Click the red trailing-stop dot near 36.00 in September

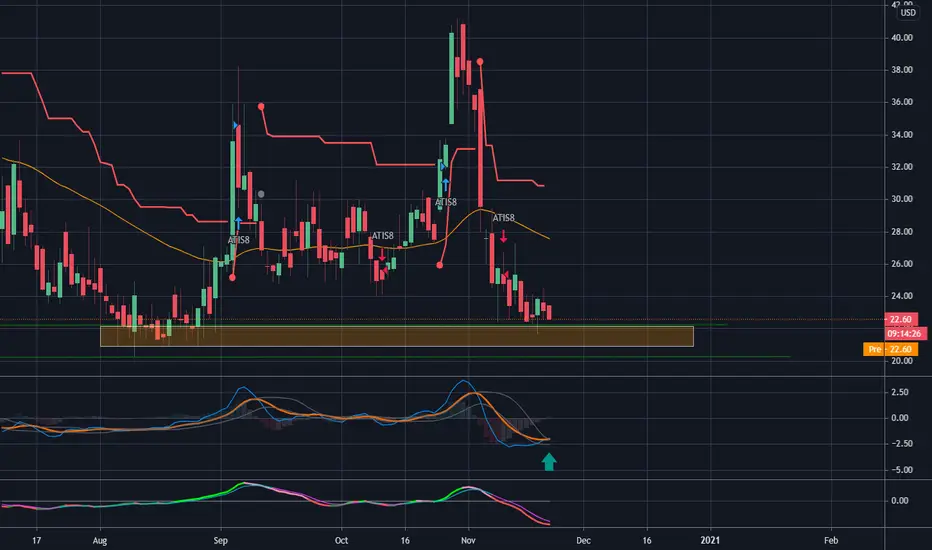tap(261, 106)
